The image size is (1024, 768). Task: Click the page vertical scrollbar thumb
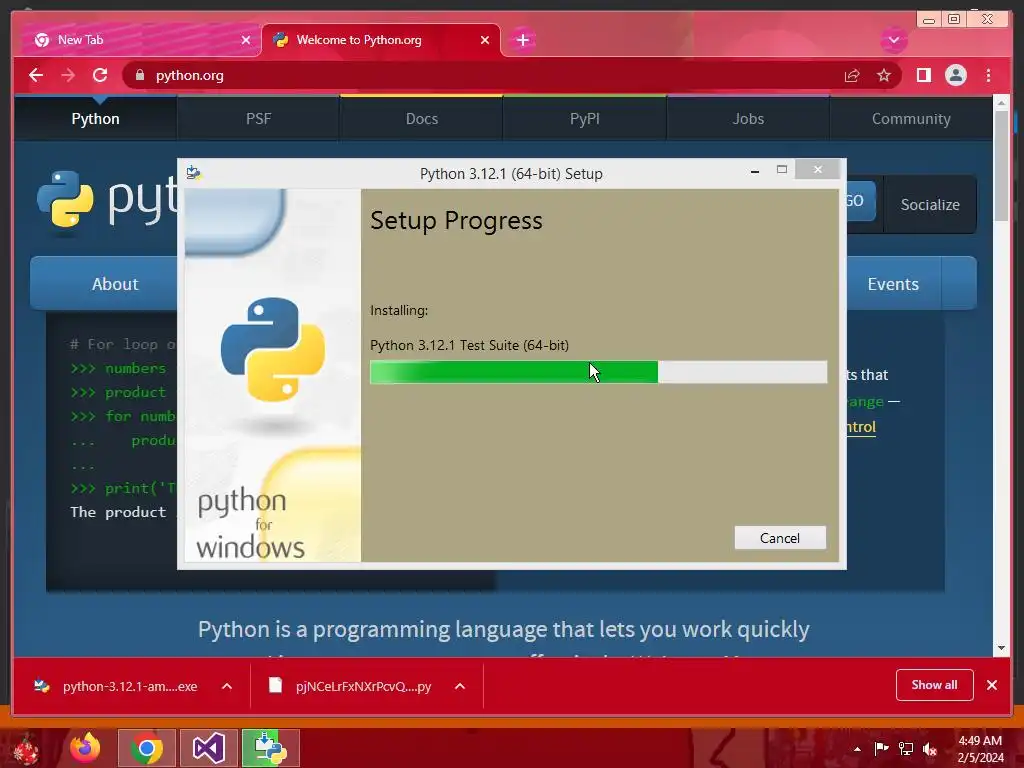[1001, 166]
